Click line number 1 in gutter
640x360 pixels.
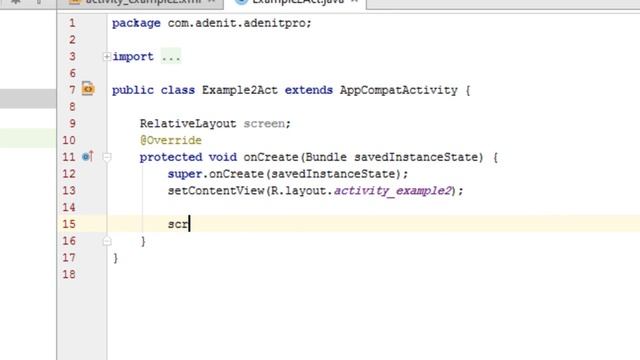[x=72, y=23]
